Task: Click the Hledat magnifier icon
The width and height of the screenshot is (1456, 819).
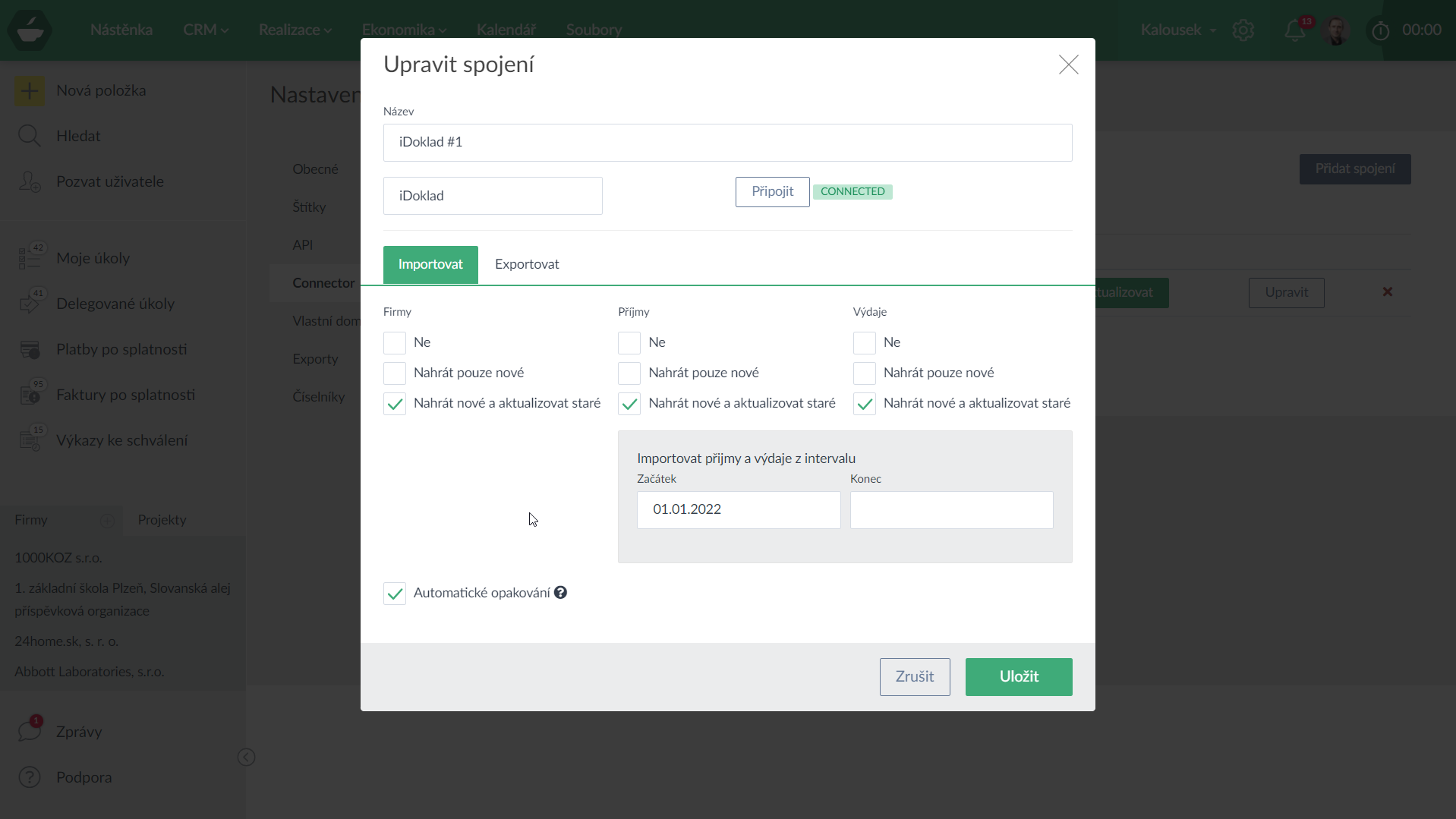Action: pyautogui.click(x=30, y=137)
